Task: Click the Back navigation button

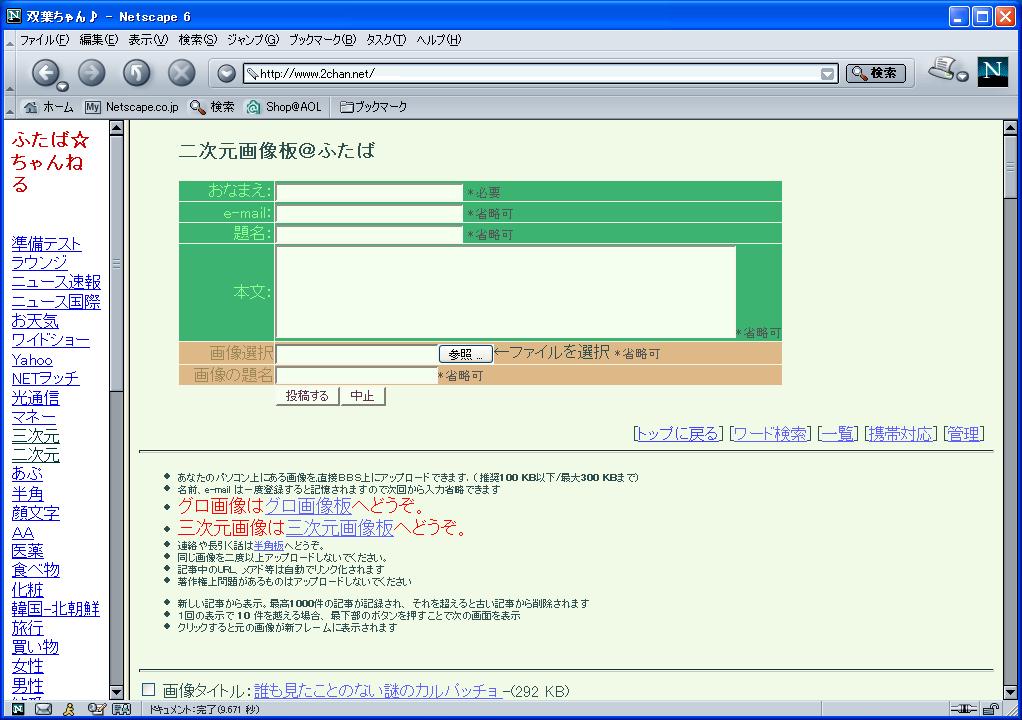Action: 45,72
